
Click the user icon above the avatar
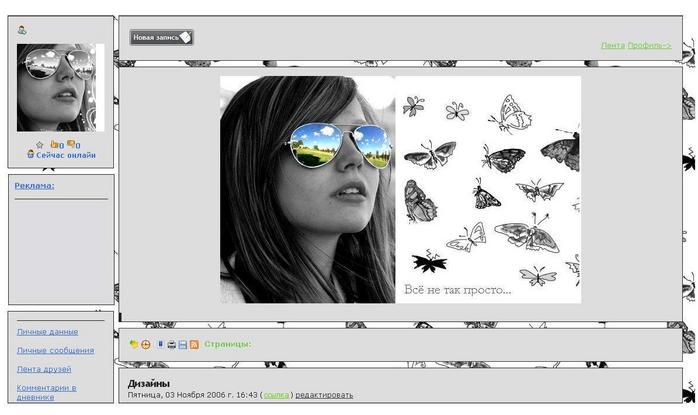[x=22, y=30]
